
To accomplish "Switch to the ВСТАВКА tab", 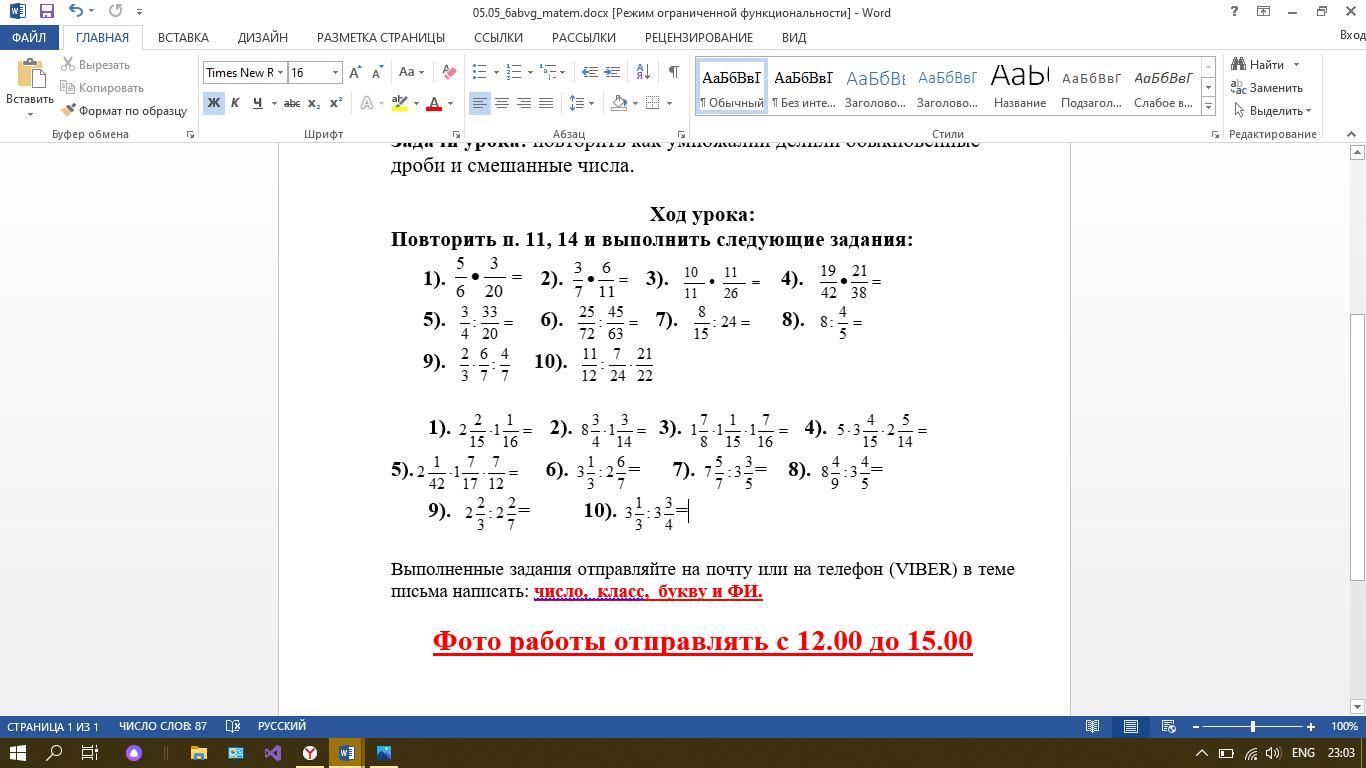I will coord(183,37).
